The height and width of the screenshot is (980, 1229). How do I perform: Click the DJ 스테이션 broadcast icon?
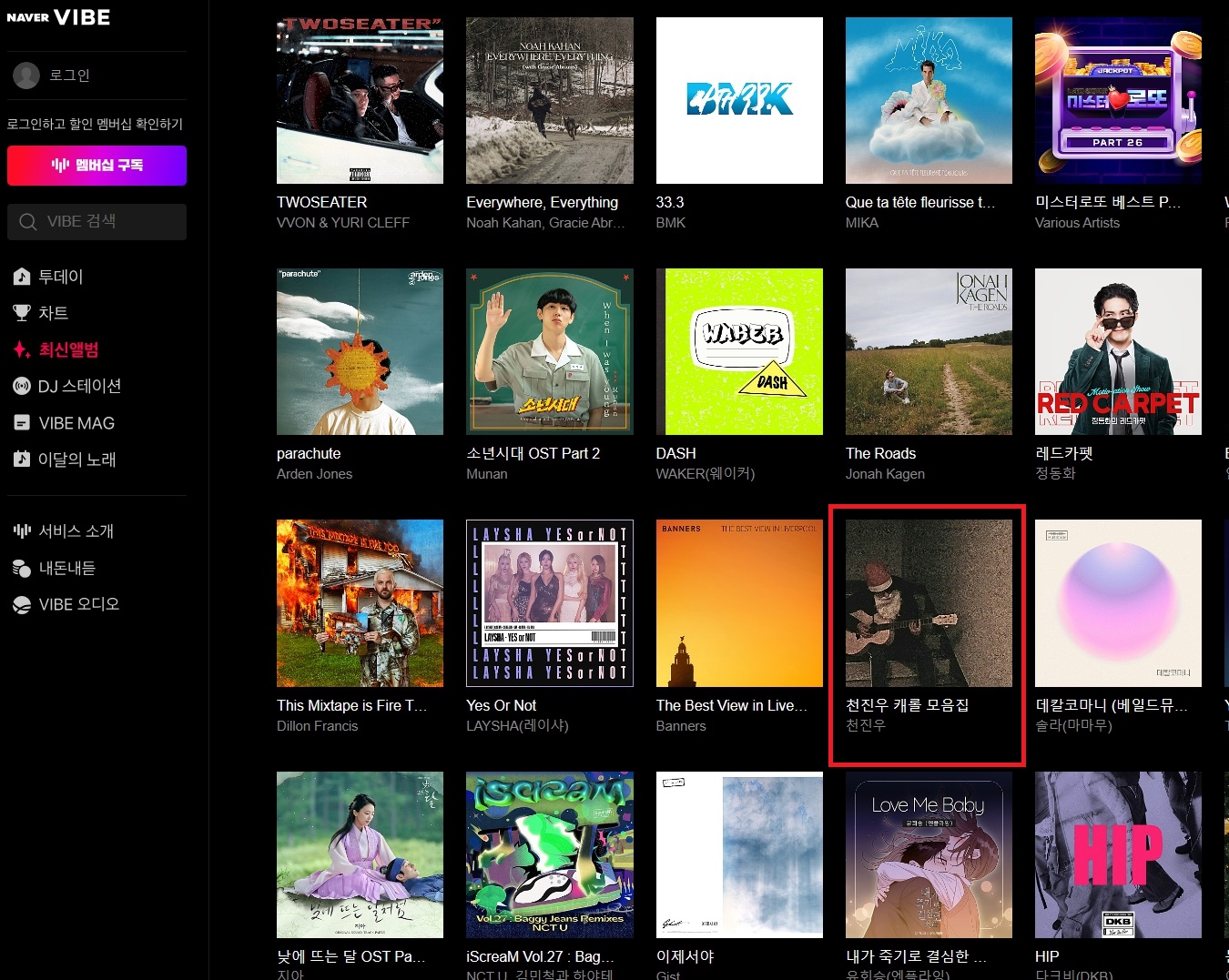pos(22,386)
